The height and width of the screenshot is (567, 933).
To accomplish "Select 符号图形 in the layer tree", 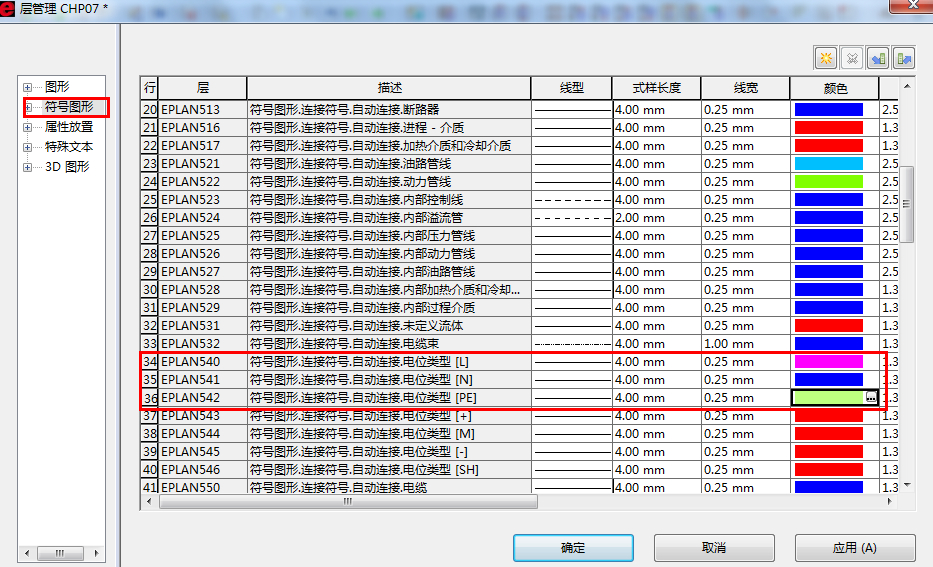I will click(x=69, y=107).
